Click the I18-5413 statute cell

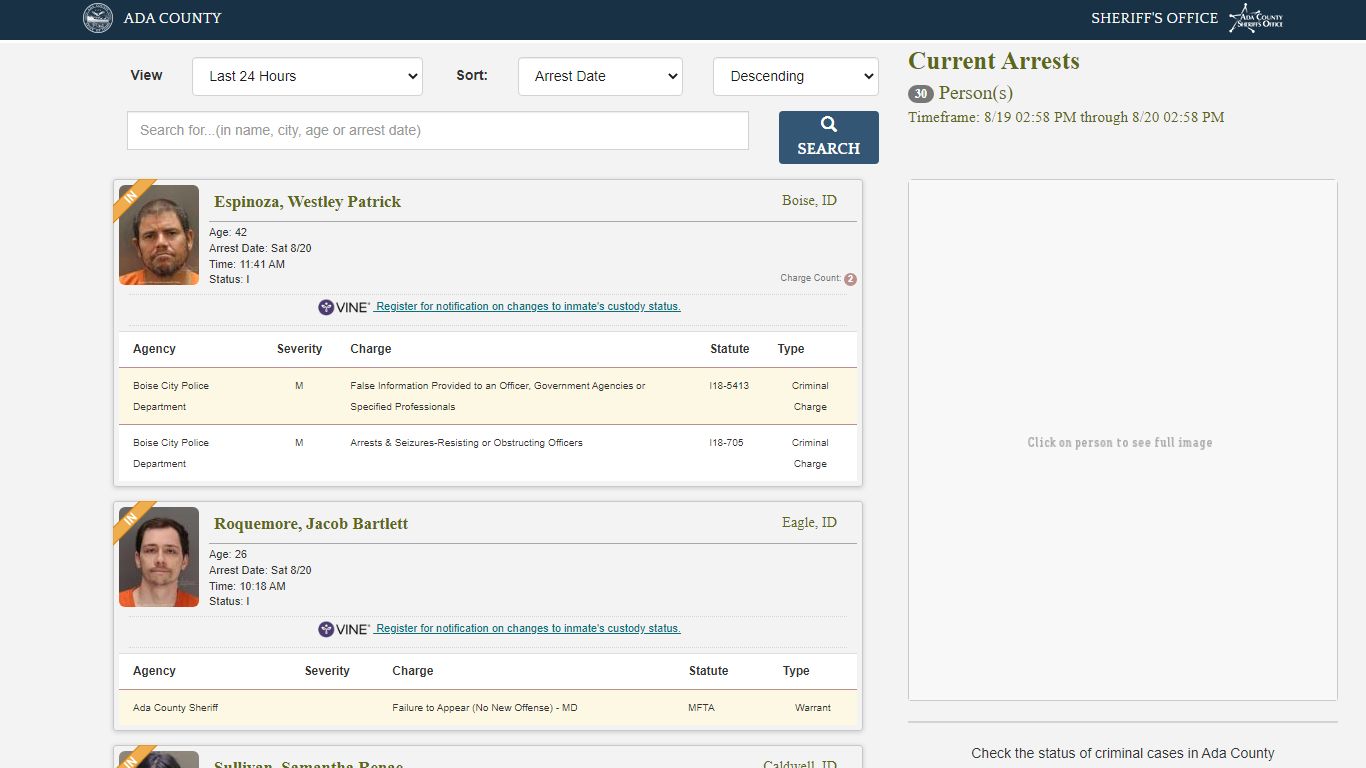coord(729,386)
